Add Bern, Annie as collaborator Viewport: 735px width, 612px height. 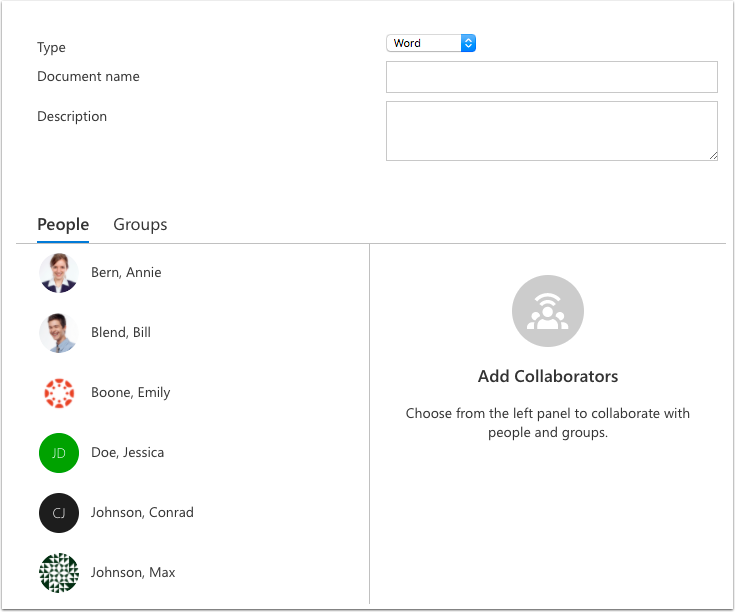point(126,272)
